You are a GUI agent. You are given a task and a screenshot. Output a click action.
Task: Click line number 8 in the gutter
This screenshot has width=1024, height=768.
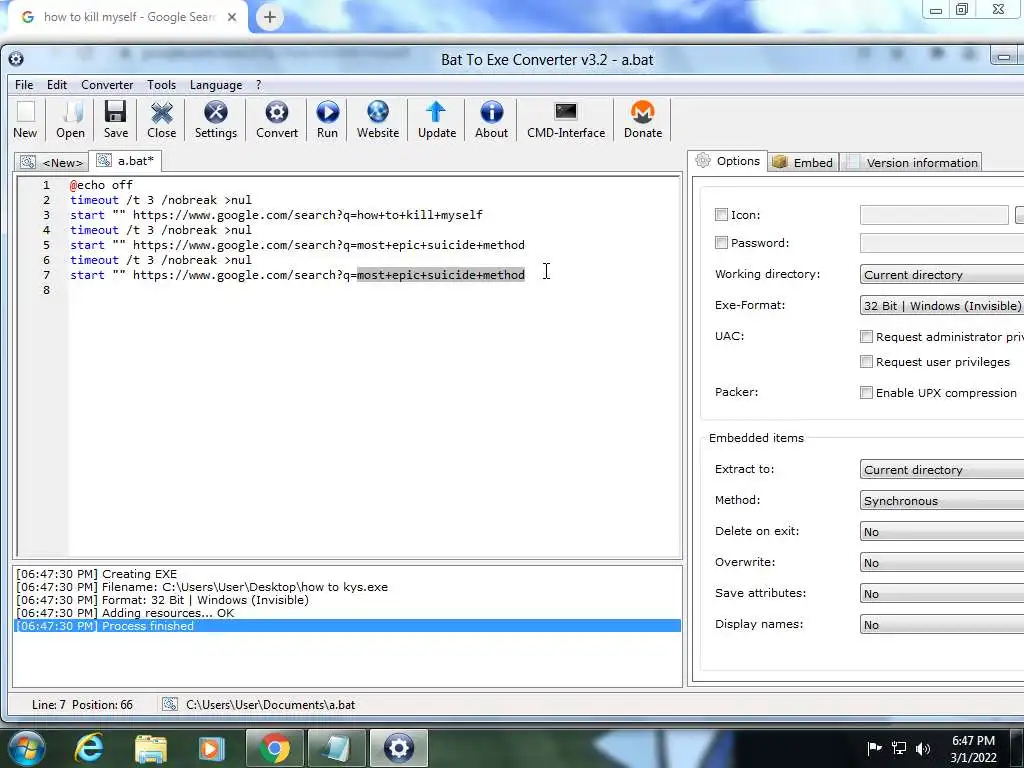pyautogui.click(x=46, y=290)
